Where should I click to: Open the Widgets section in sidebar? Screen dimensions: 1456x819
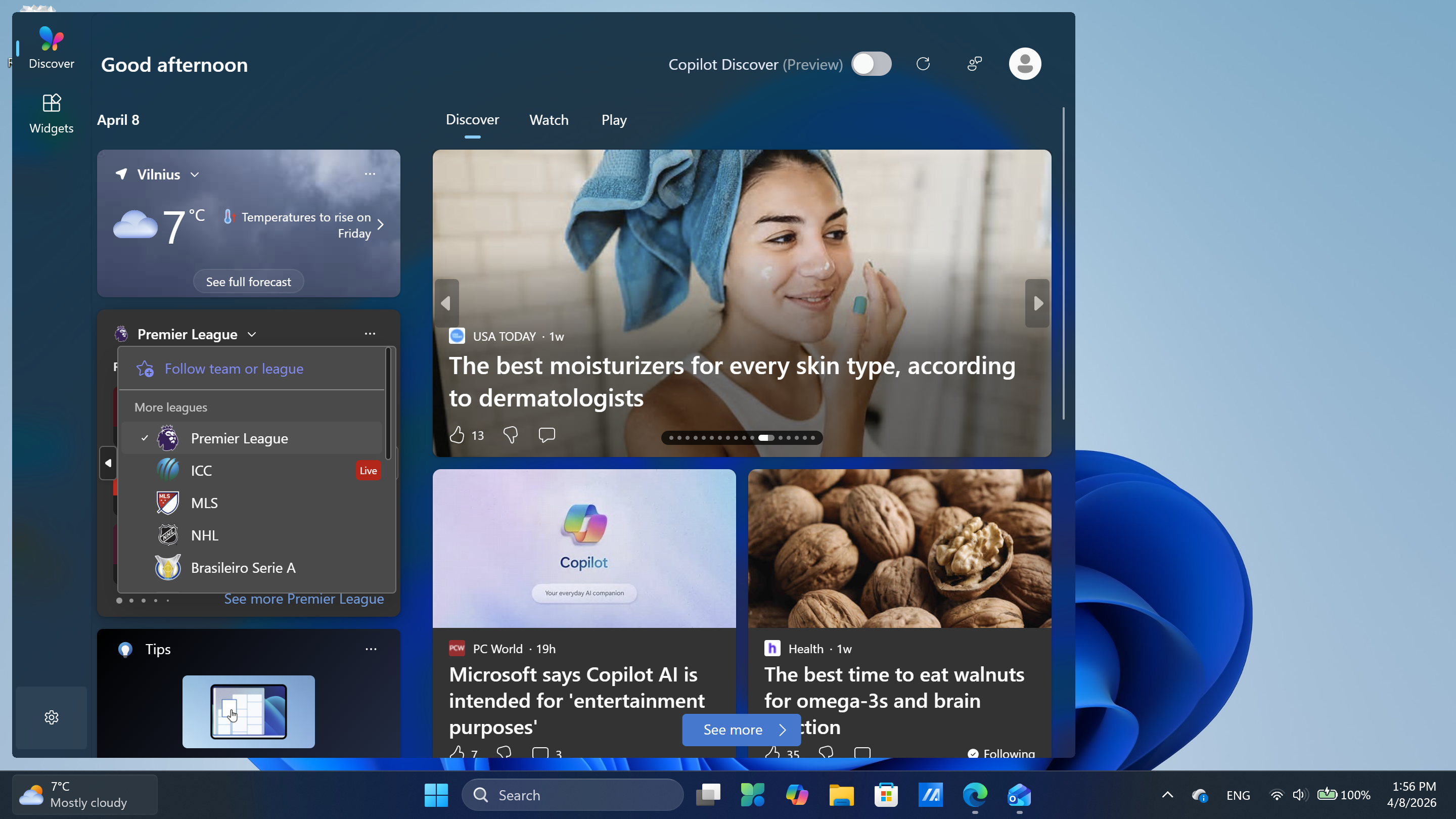pos(51,114)
